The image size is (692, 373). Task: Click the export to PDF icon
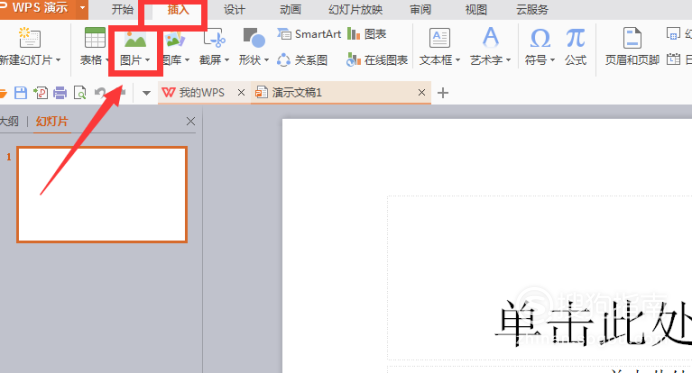[x=41, y=93]
